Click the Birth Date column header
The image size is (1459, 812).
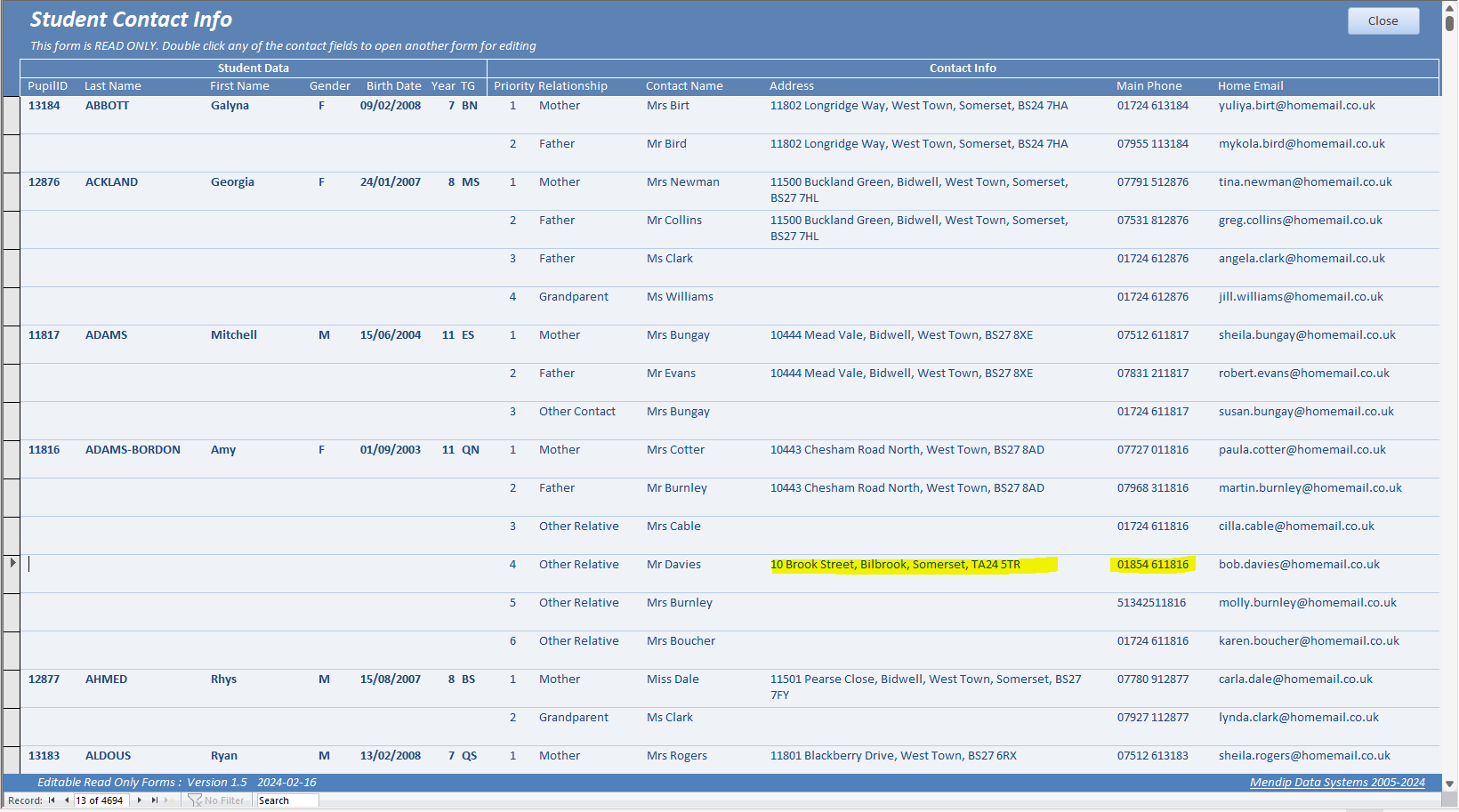tap(394, 86)
